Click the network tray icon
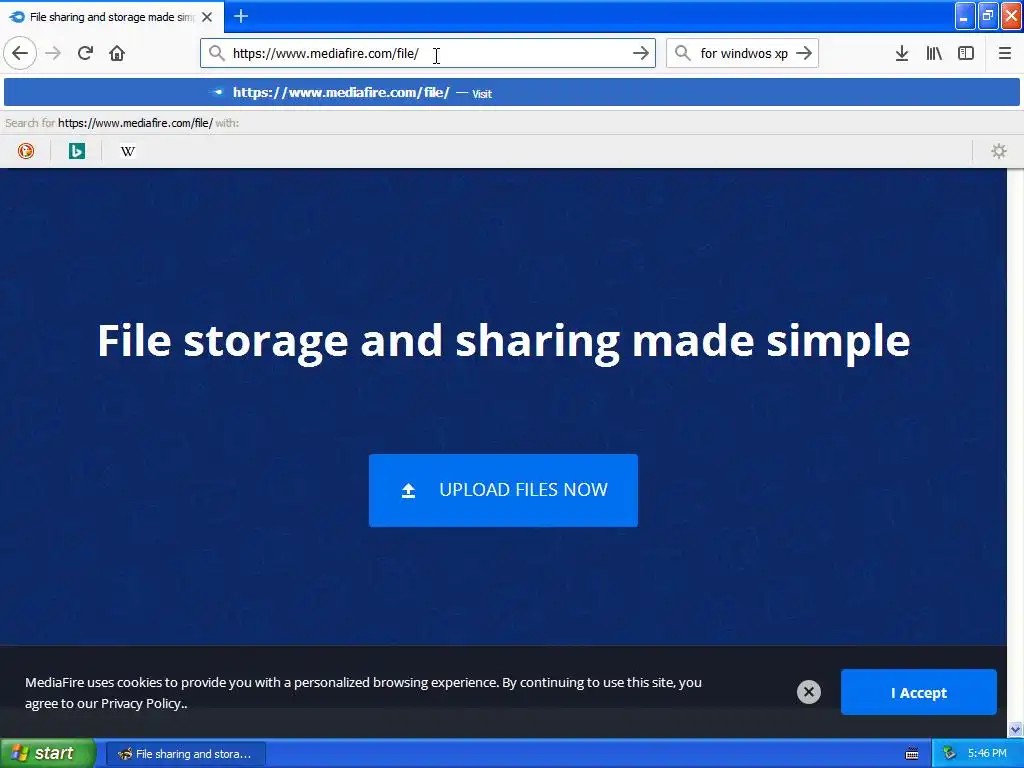The height and width of the screenshot is (768, 1024). pyautogui.click(x=950, y=754)
